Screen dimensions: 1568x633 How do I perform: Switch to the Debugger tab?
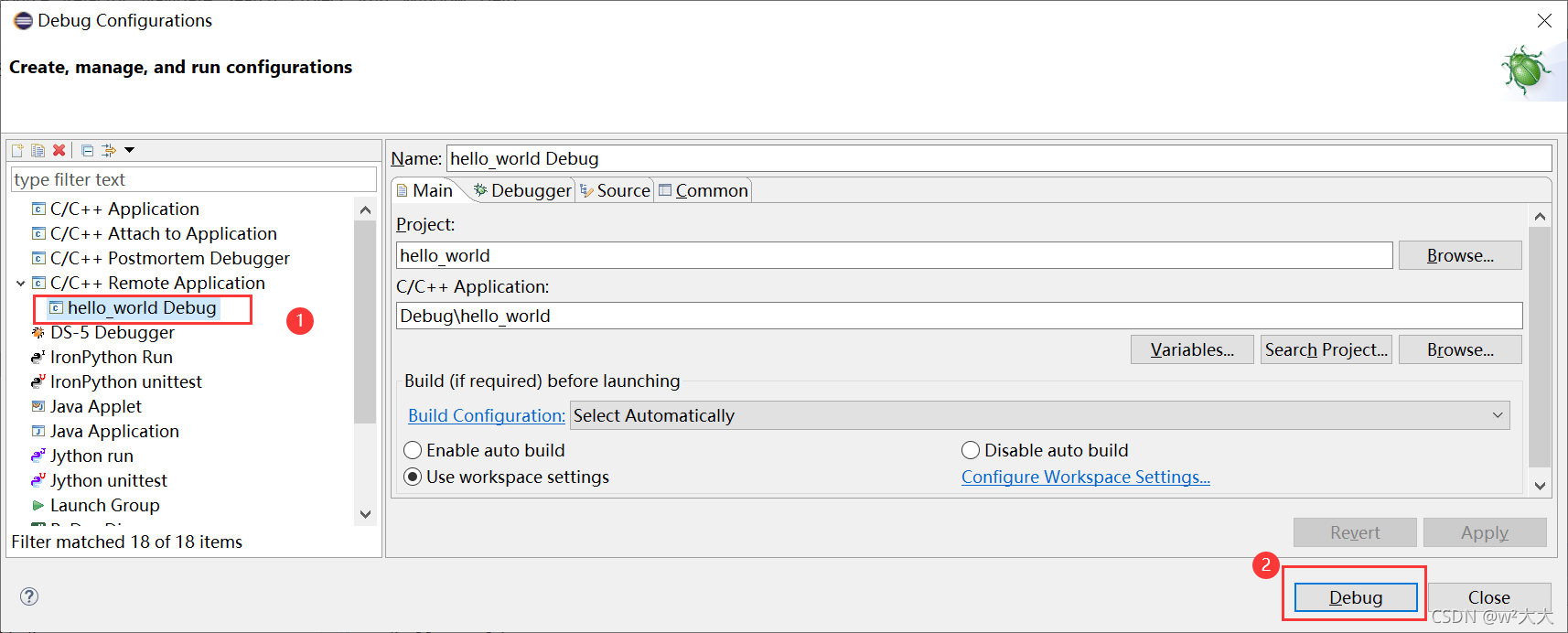tap(523, 190)
